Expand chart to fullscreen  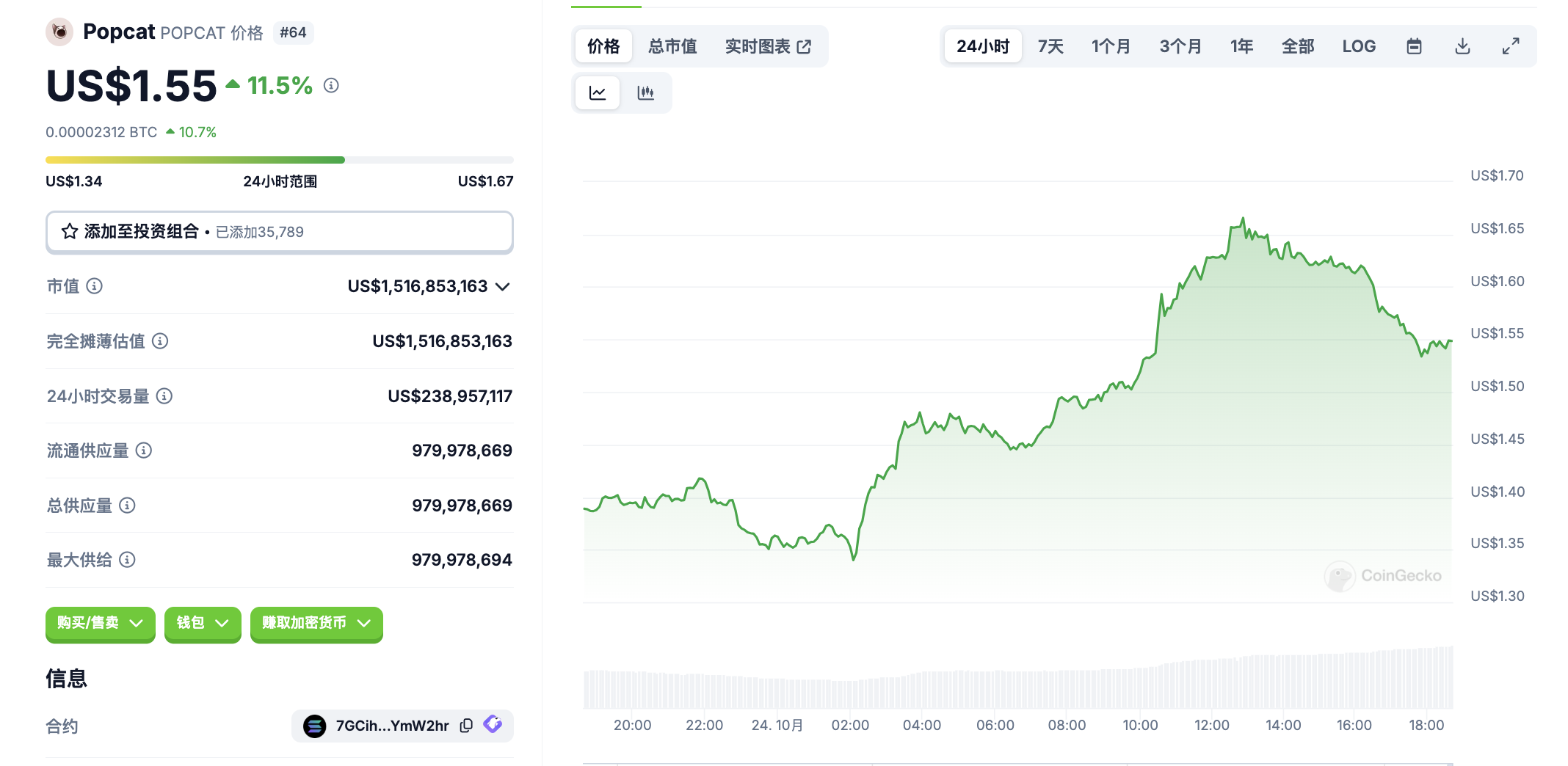(x=1510, y=47)
